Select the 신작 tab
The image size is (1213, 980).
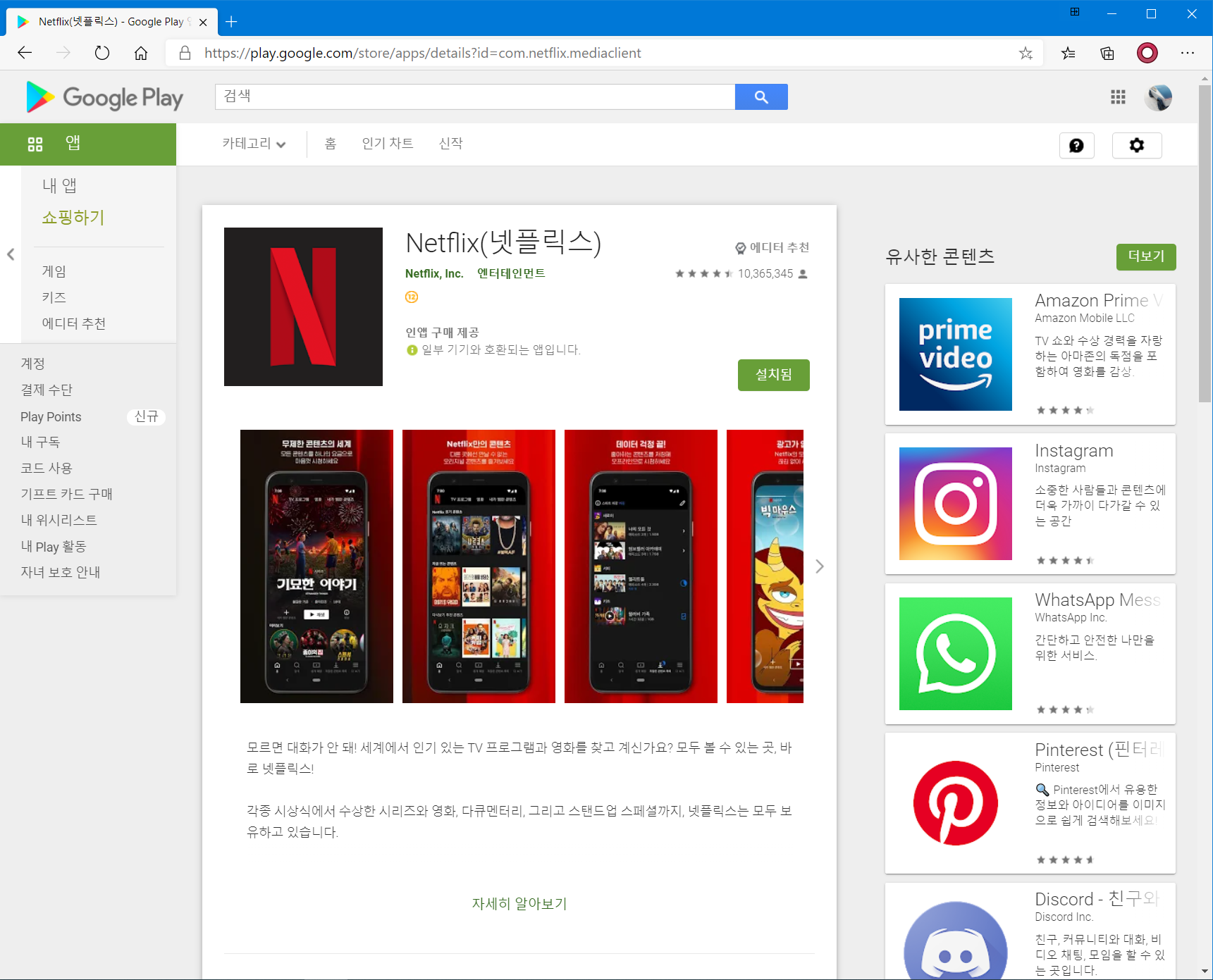click(x=451, y=144)
